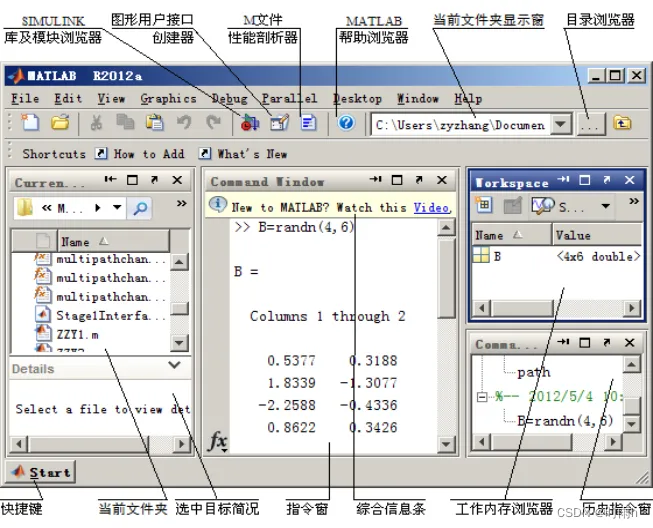
Task: Open file using the toolbar folder icon
Action: [60, 122]
